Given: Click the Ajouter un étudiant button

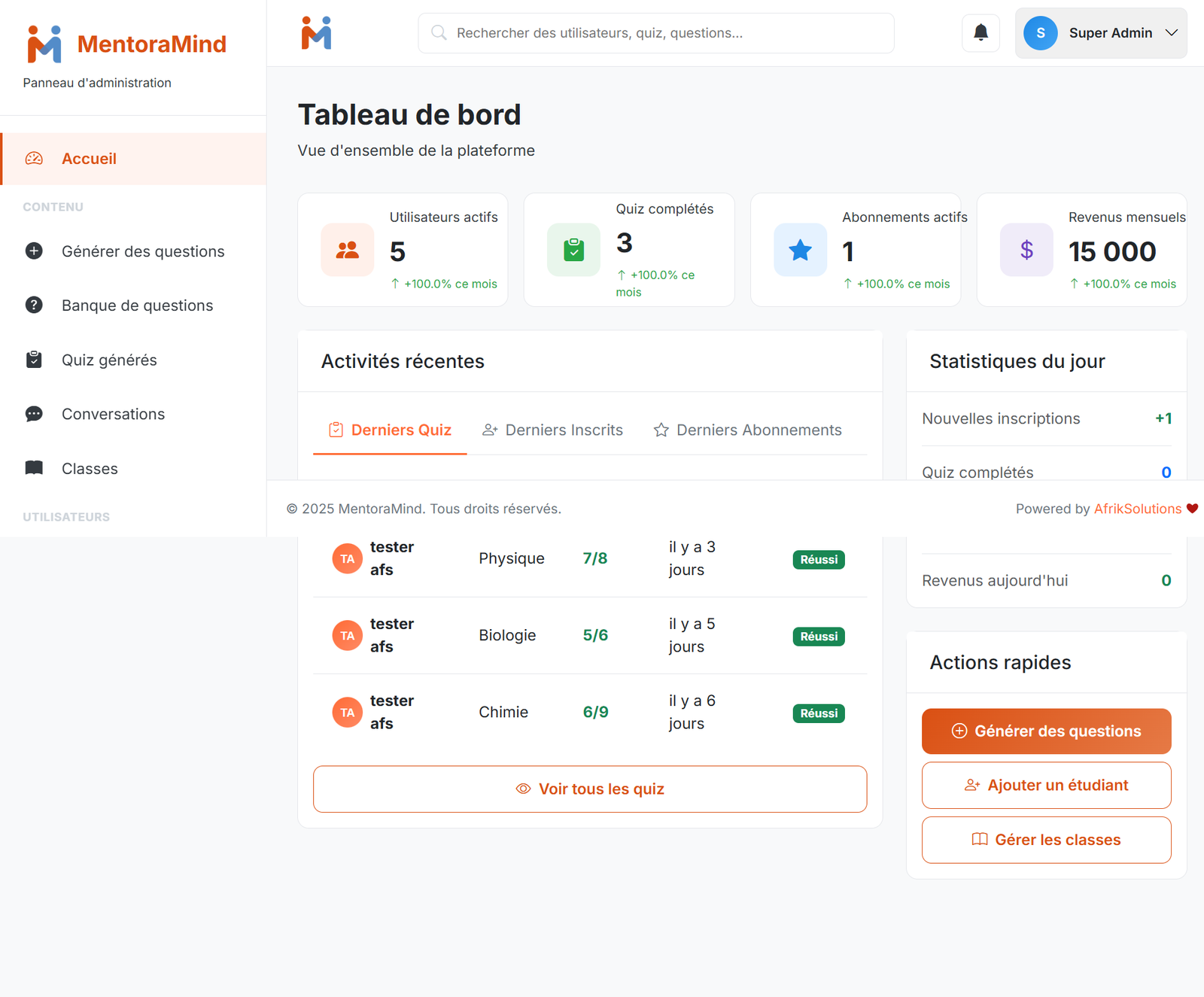Looking at the screenshot, I should (1046, 786).
